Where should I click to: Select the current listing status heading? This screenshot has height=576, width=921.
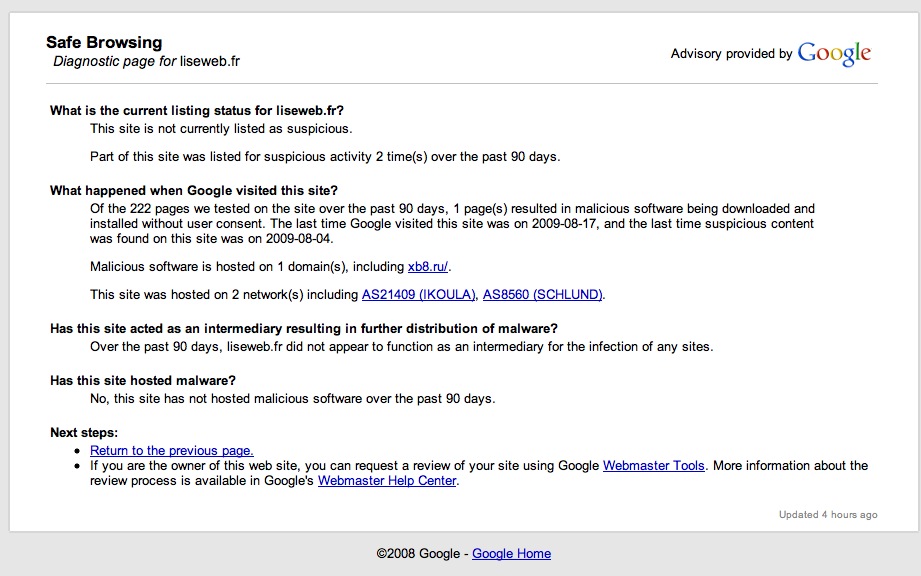203,110
